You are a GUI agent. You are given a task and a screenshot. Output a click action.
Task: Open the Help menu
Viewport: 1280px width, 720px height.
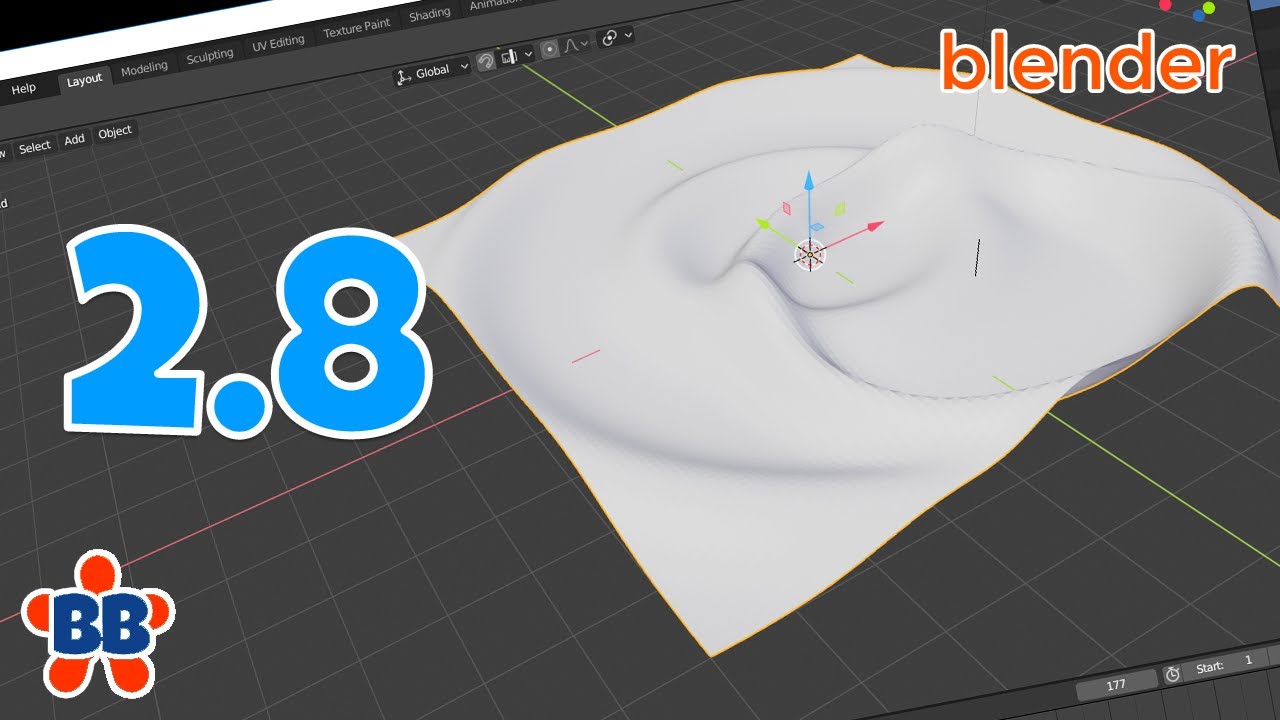coord(24,89)
